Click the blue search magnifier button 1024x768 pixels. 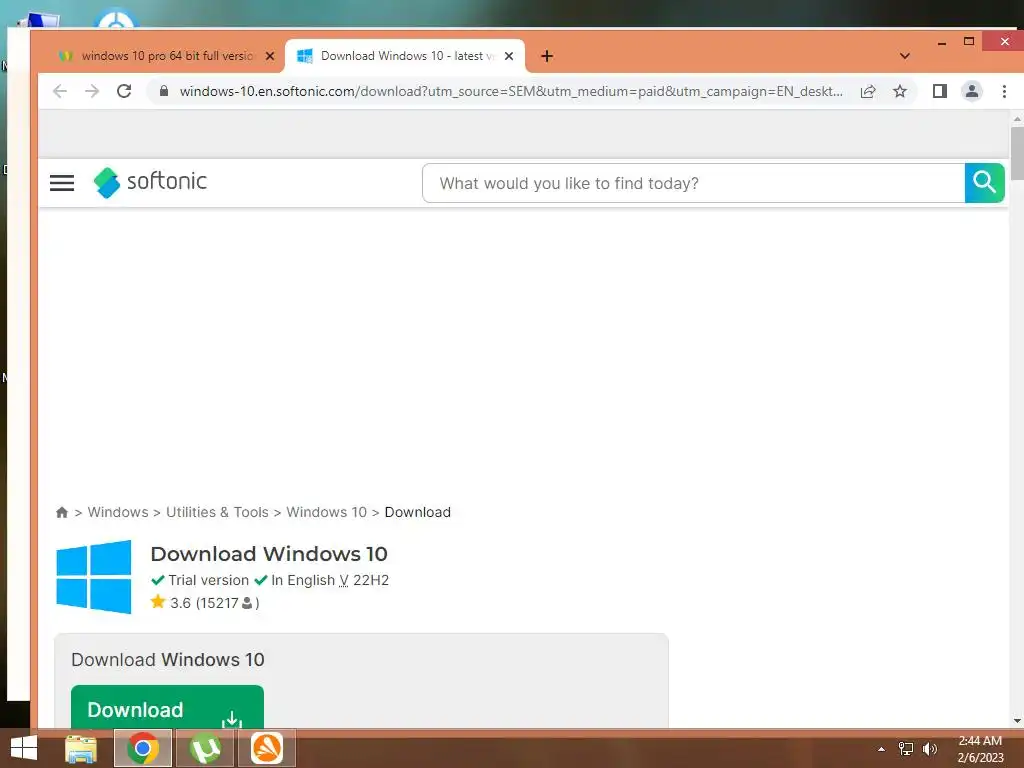pyautogui.click(x=984, y=183)
